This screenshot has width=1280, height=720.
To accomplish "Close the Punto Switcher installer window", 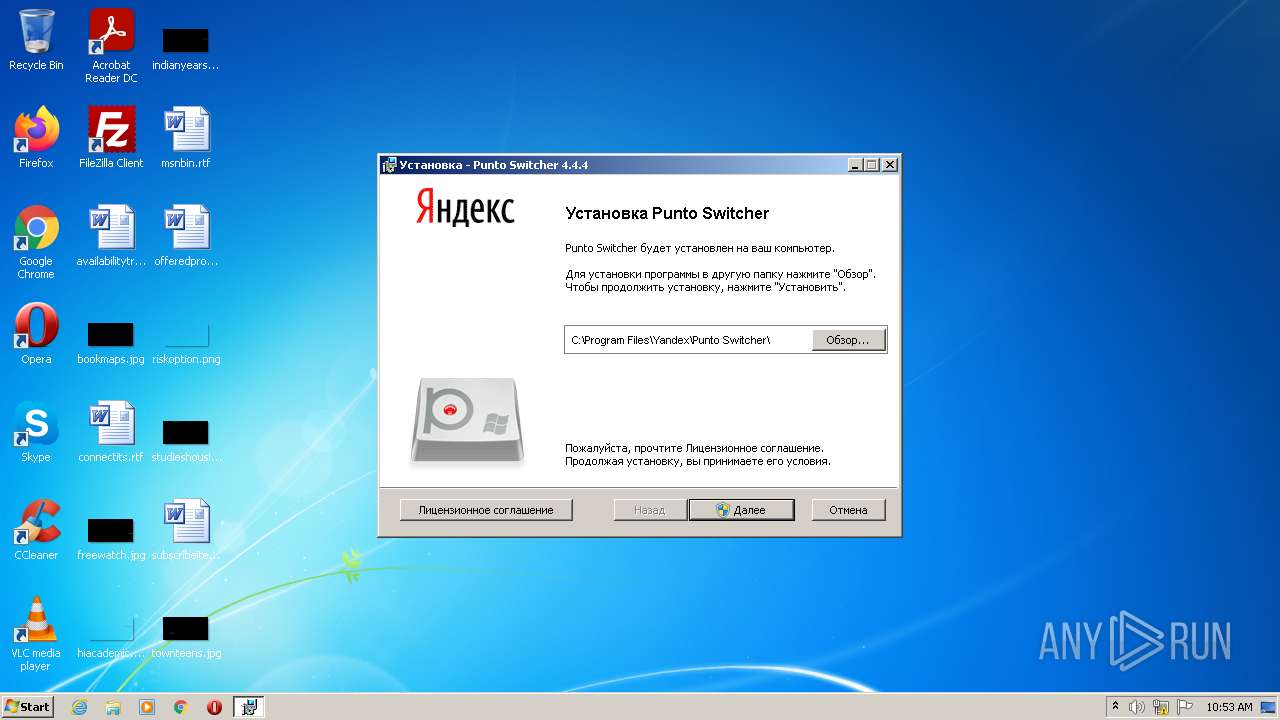I will [890, 165].
